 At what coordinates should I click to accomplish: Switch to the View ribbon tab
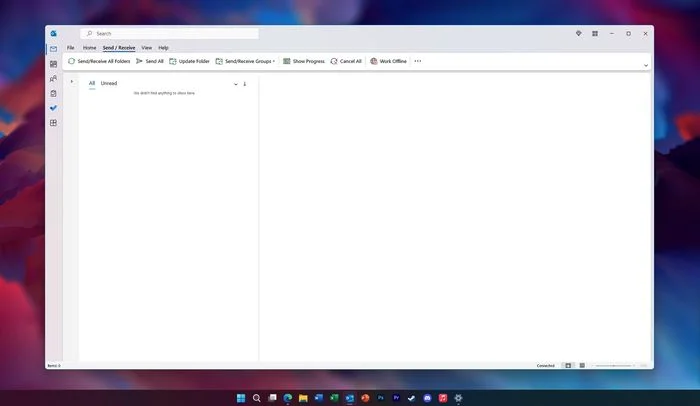[146, 47]
